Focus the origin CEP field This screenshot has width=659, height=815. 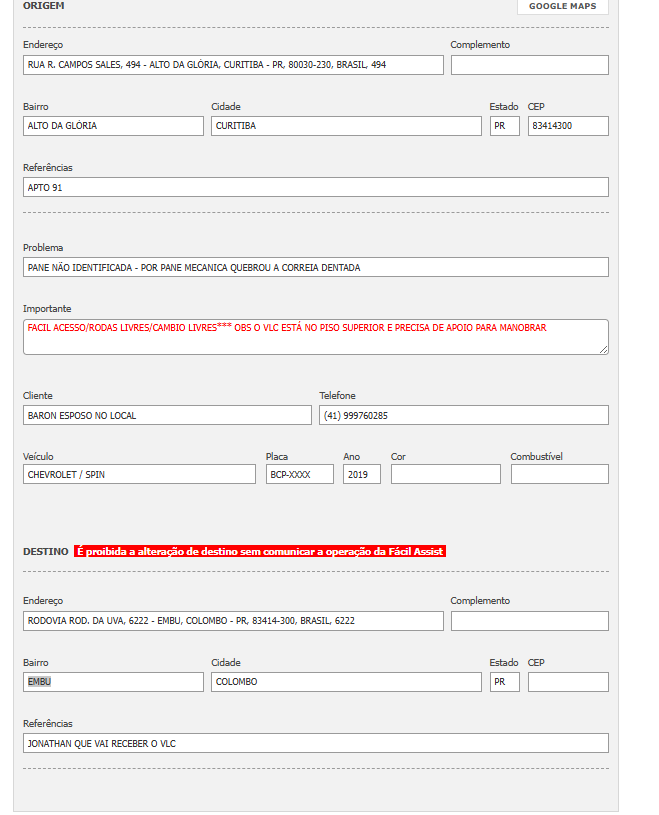(x=568, y=126)
